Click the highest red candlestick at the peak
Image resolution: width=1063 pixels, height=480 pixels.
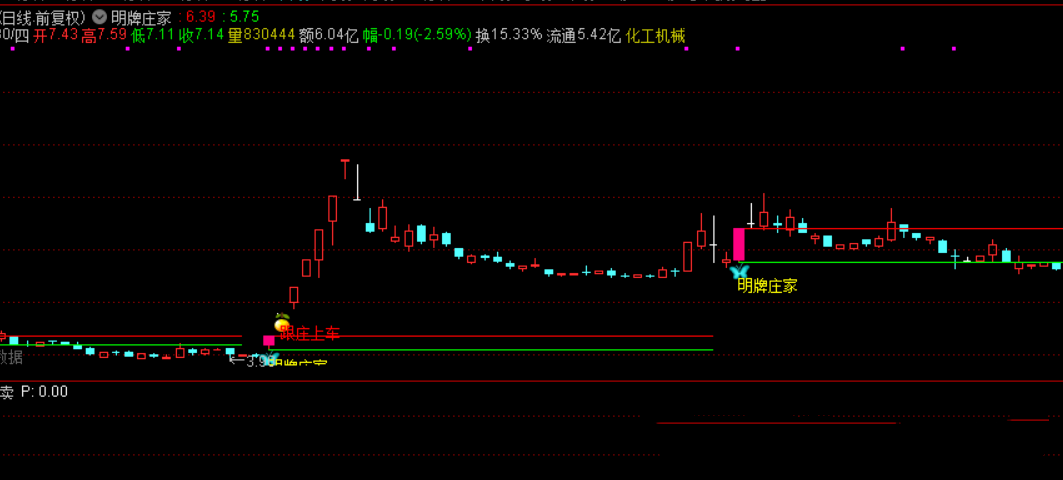coord(345,168)
